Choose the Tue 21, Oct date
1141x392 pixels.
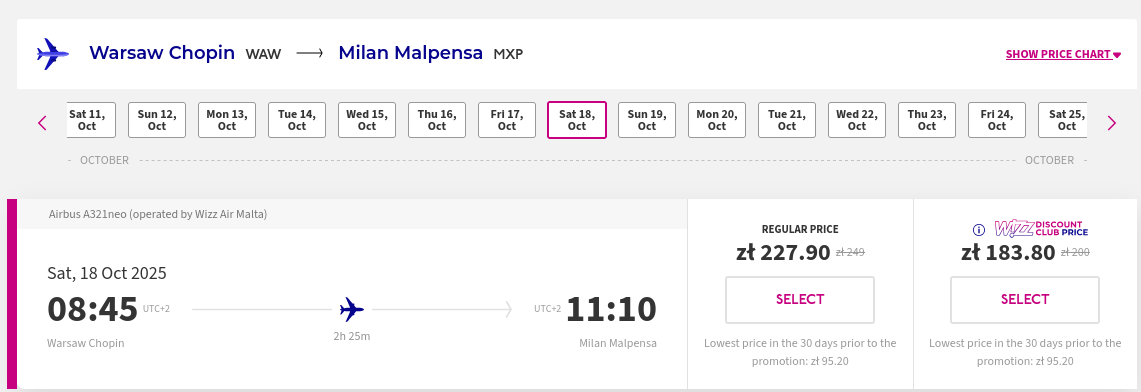pyautogui.click(x=787, y=120)
